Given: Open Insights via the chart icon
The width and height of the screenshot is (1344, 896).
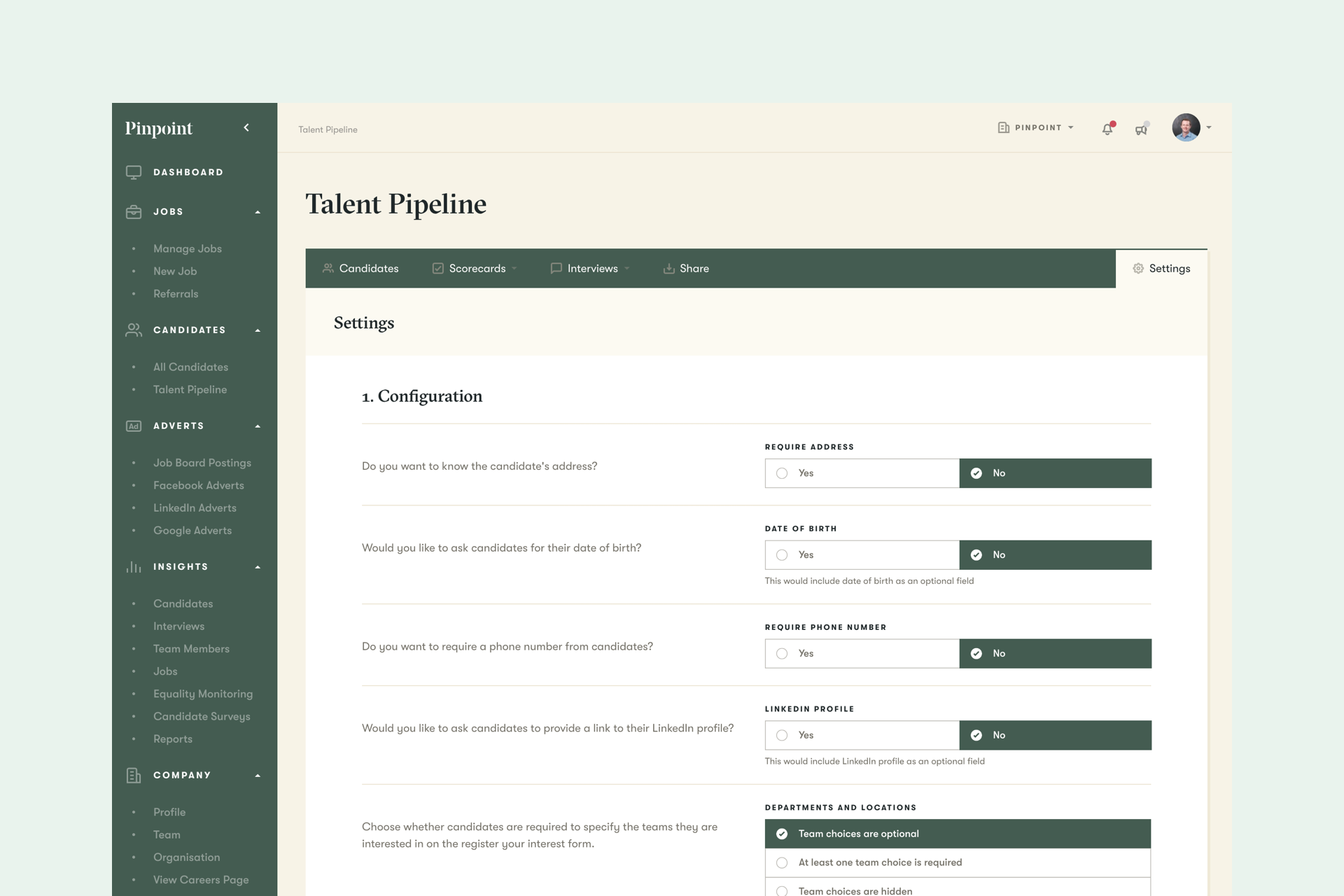Looking at the screenshot, I should pyautogui.click(x=134, y=566).
